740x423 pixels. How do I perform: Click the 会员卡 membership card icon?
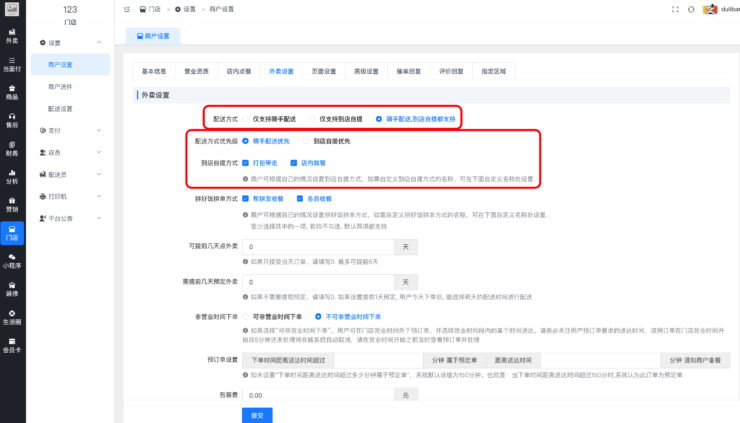pyautogui.click(x=12, y=346)
